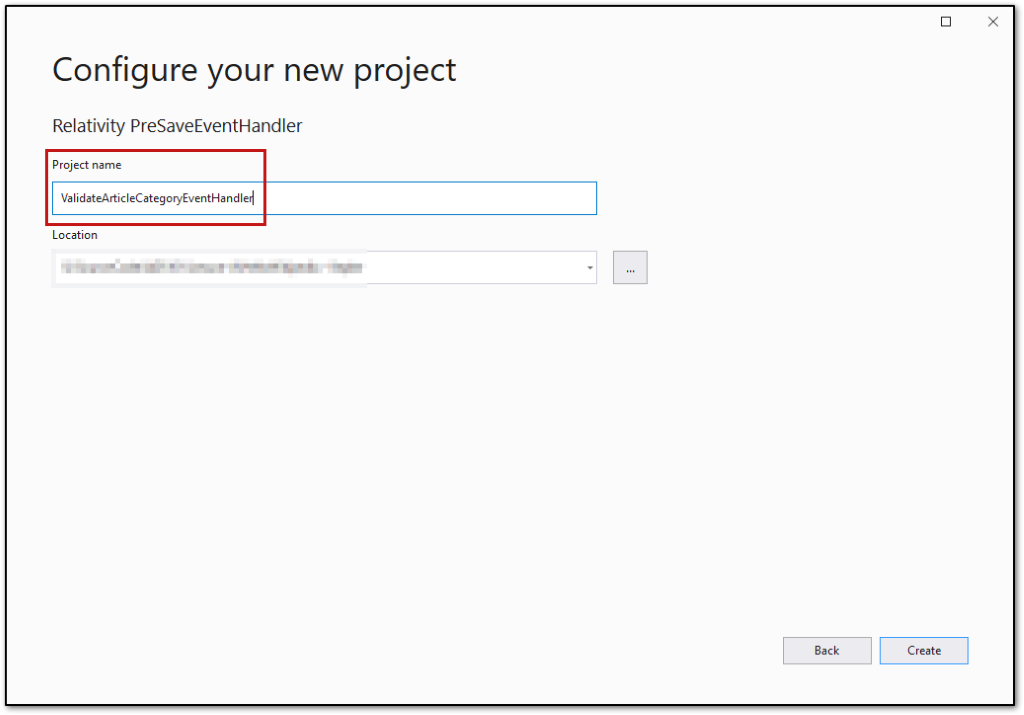Go back with the Back button

pos(827,650)
